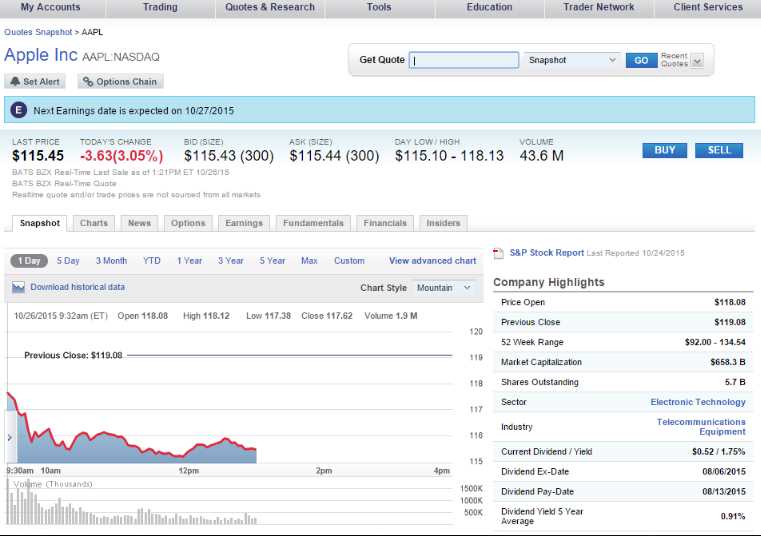Image resolution: width=761 pixels, height=536 pixels.
Task: Open the Tools menu
Action: [379, 7]
